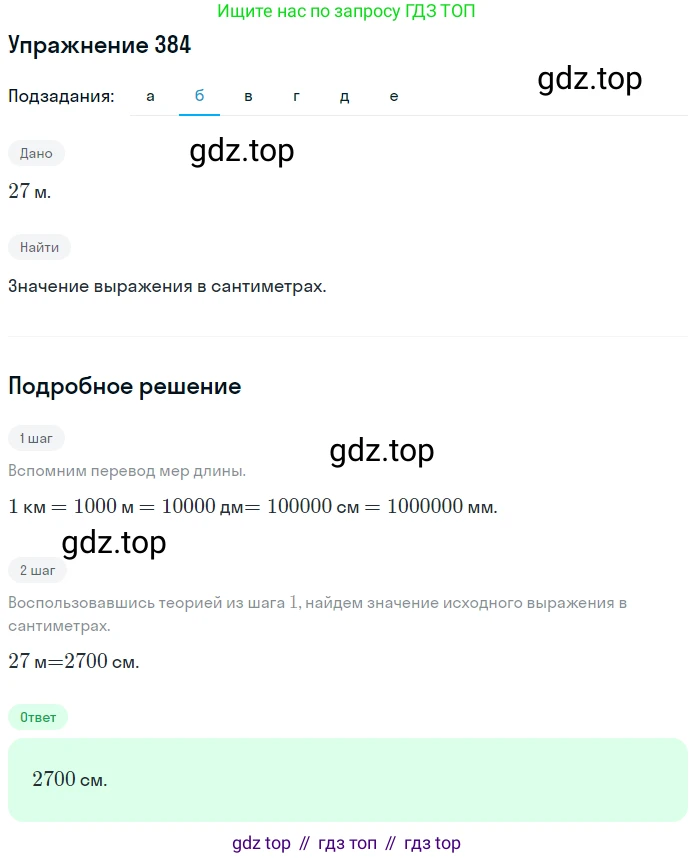Click the «2 шаг» step badge

(37, 570)
